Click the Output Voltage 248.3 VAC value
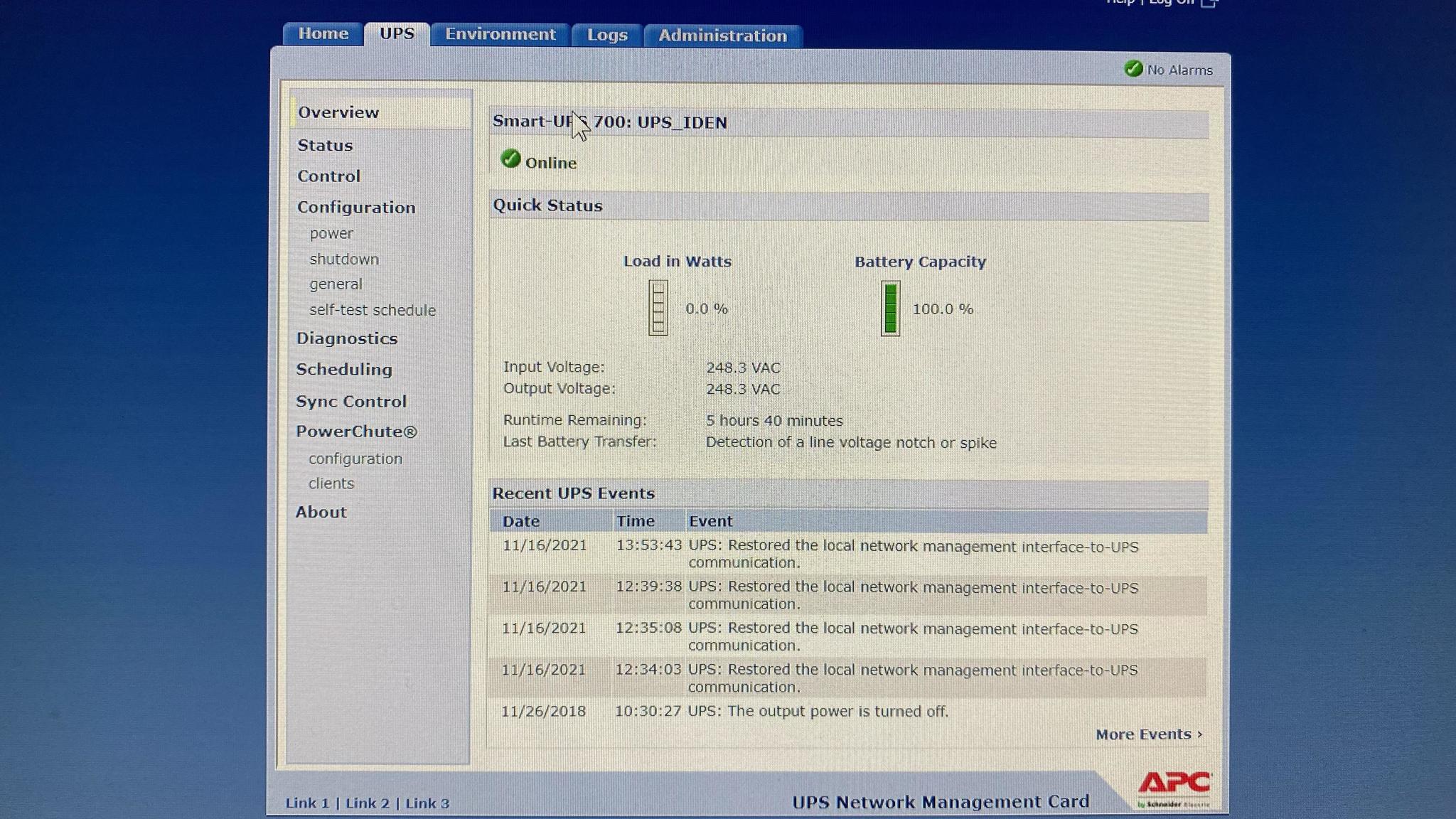This screenshot has width=1456, height=819. [743, 390]
